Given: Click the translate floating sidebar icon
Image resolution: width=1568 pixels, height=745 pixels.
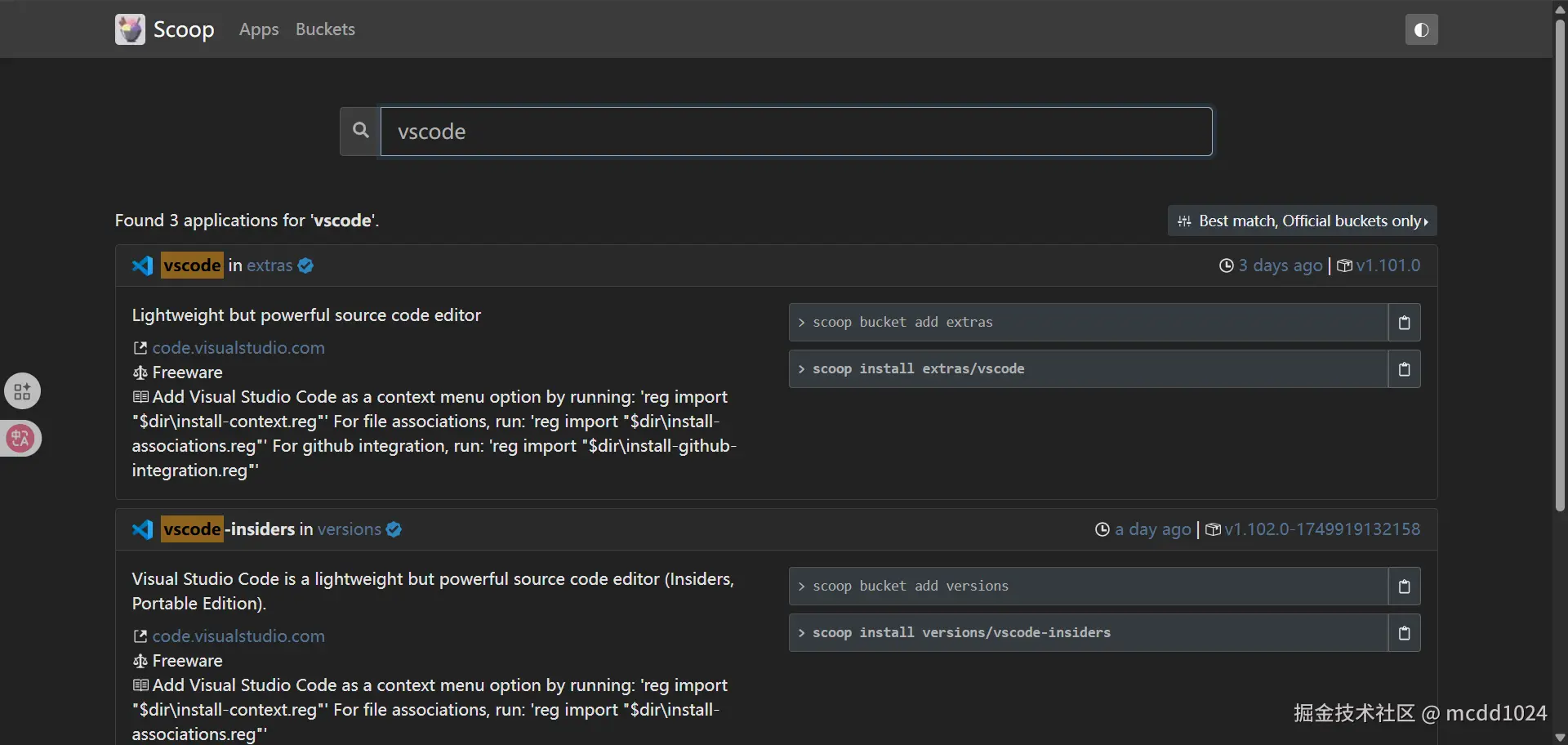Looking at the screenshot, I should (21, 439).
